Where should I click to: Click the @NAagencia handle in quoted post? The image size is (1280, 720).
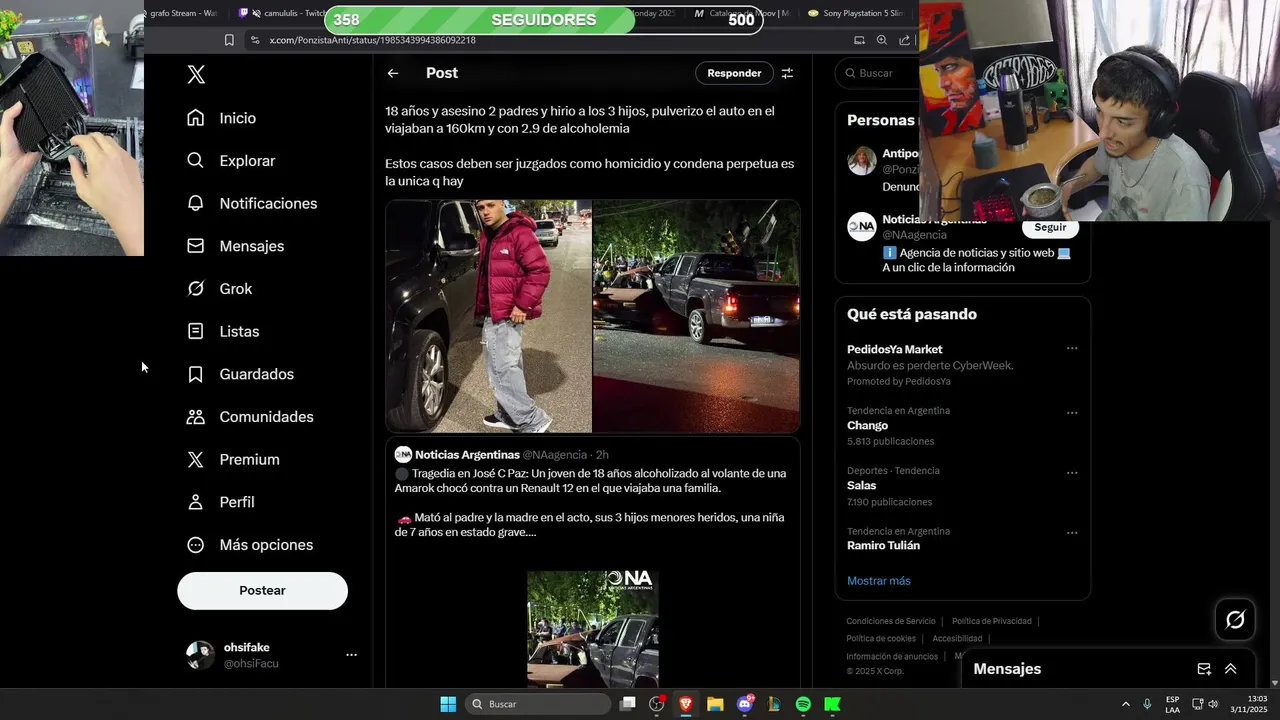pos(555,455)
